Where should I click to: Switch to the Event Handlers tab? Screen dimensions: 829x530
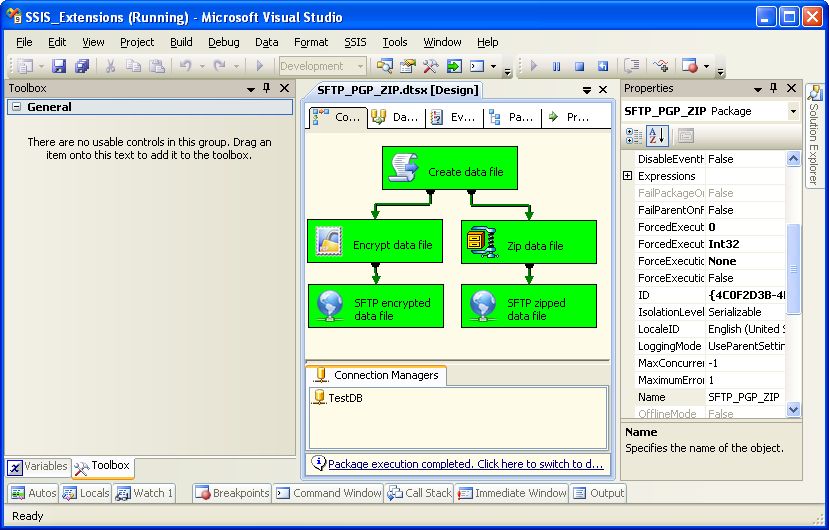[454, 117]
